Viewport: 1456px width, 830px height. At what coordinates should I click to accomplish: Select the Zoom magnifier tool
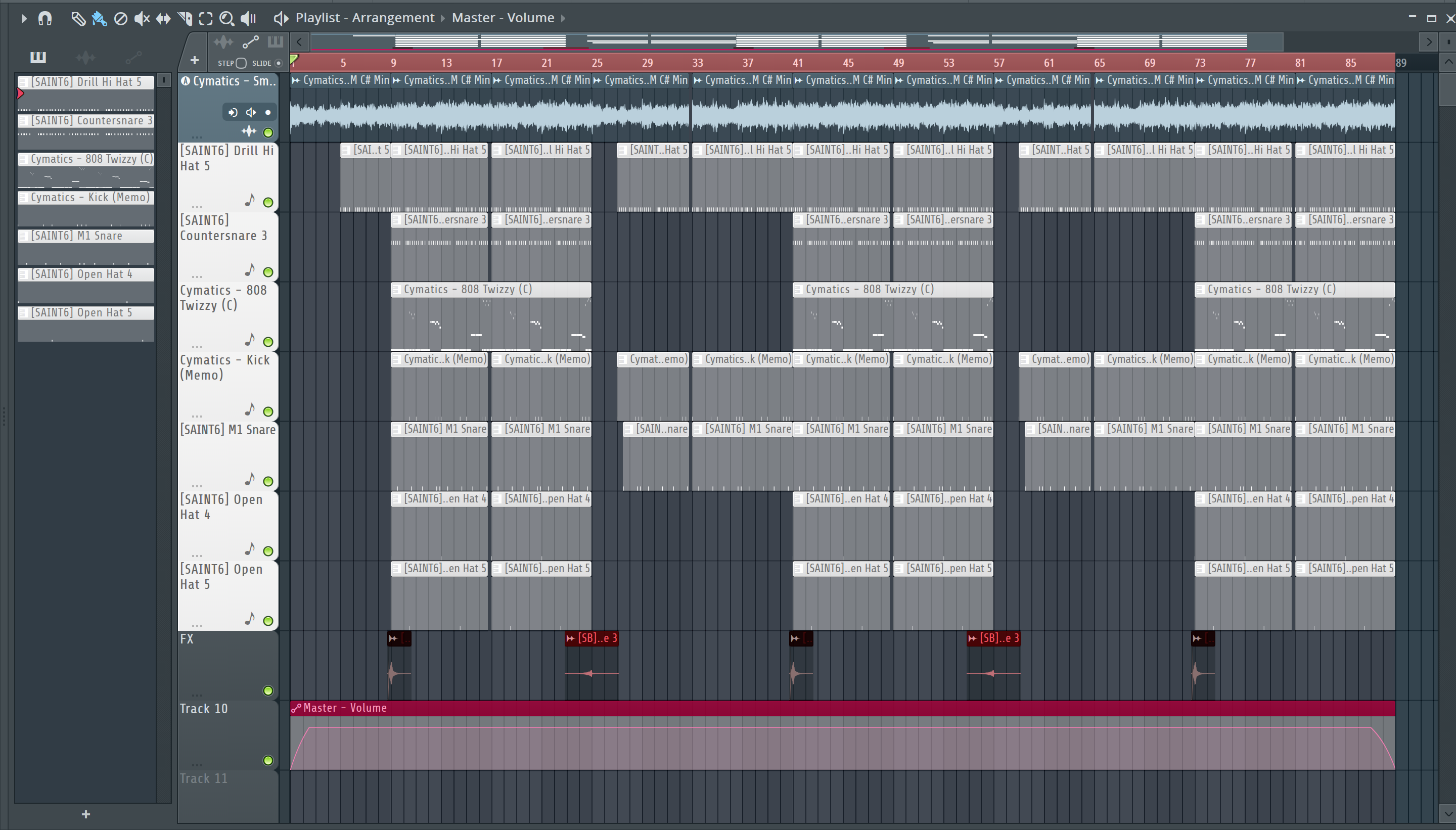tap(227, 19)
